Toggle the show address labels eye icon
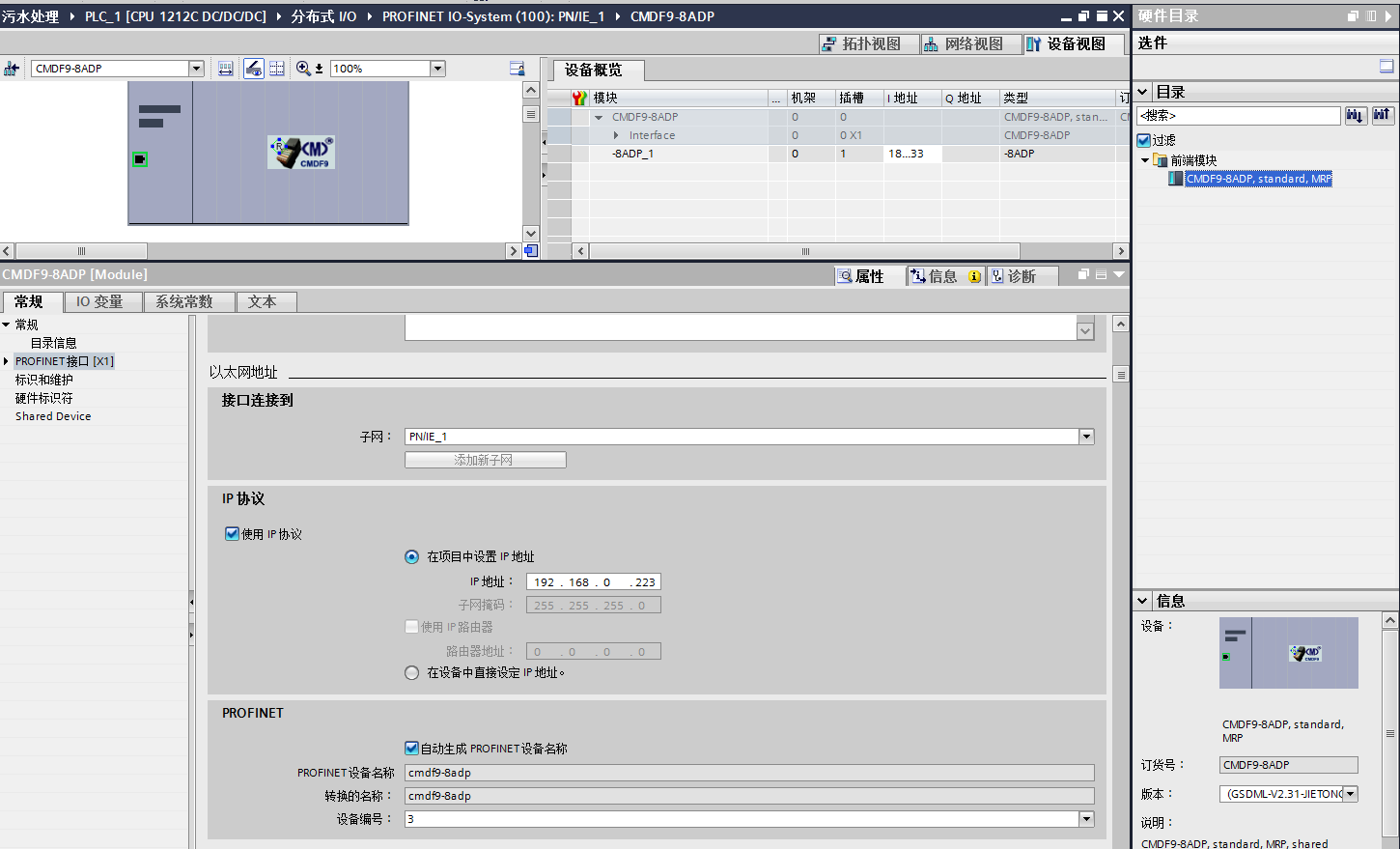The height and width of the screenshot is (849, 1400). [x=253, y=69]
